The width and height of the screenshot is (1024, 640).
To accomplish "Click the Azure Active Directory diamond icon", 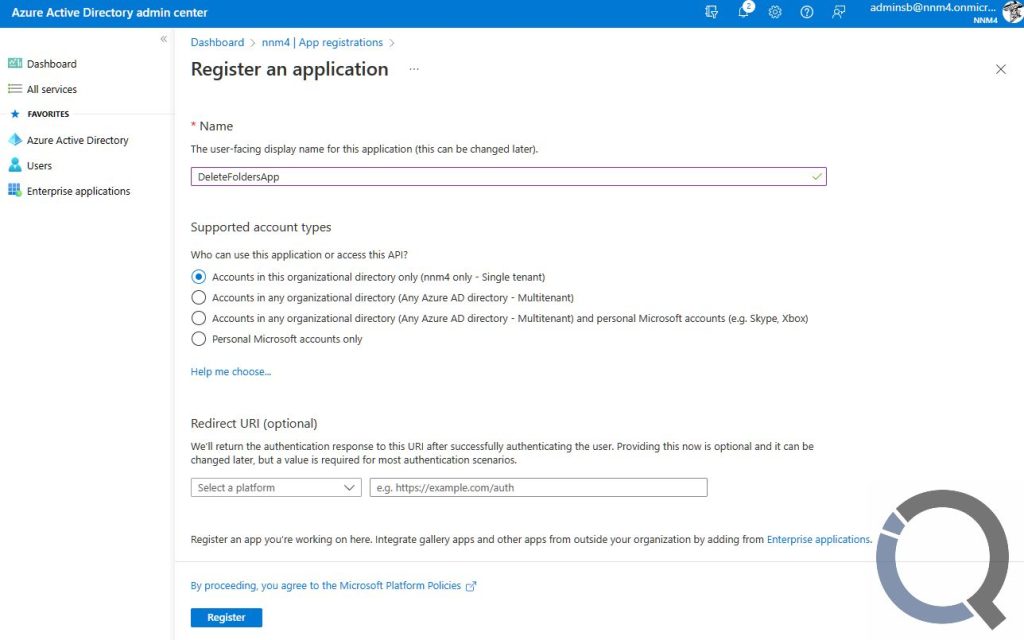I will pos(15,140).
